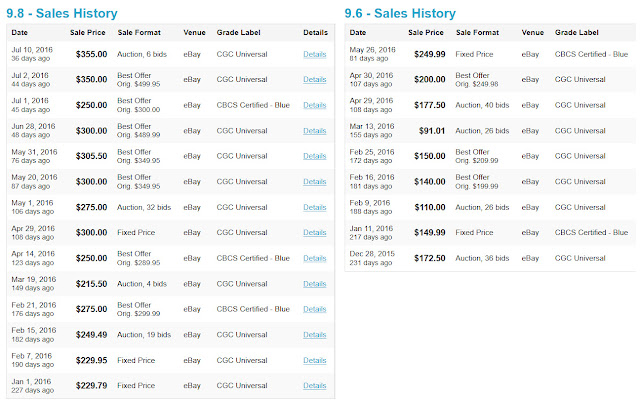Image resolution: width=640 pixels, height=400 pixels.
Task: Open Details for Feb 21, 2016 sale
Action: pyautogui.click(x=315, y=309)
